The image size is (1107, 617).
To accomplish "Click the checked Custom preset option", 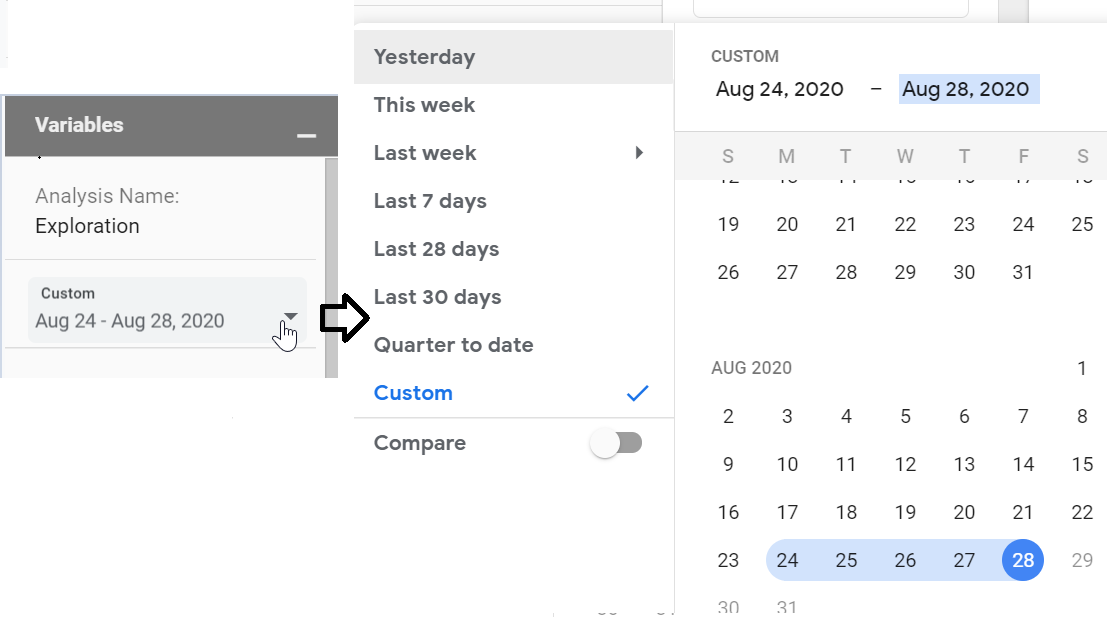I will [413, 393].
